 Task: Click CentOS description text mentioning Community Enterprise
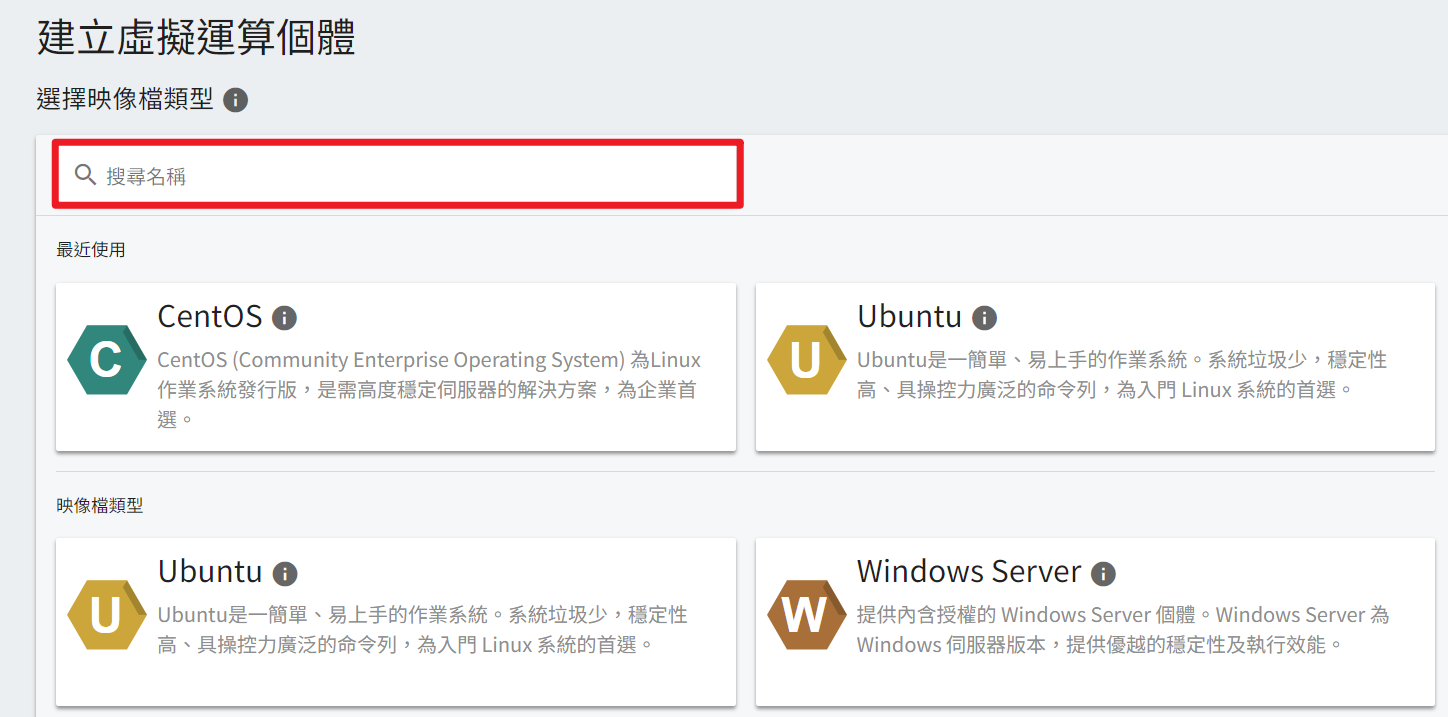(429, 389)
